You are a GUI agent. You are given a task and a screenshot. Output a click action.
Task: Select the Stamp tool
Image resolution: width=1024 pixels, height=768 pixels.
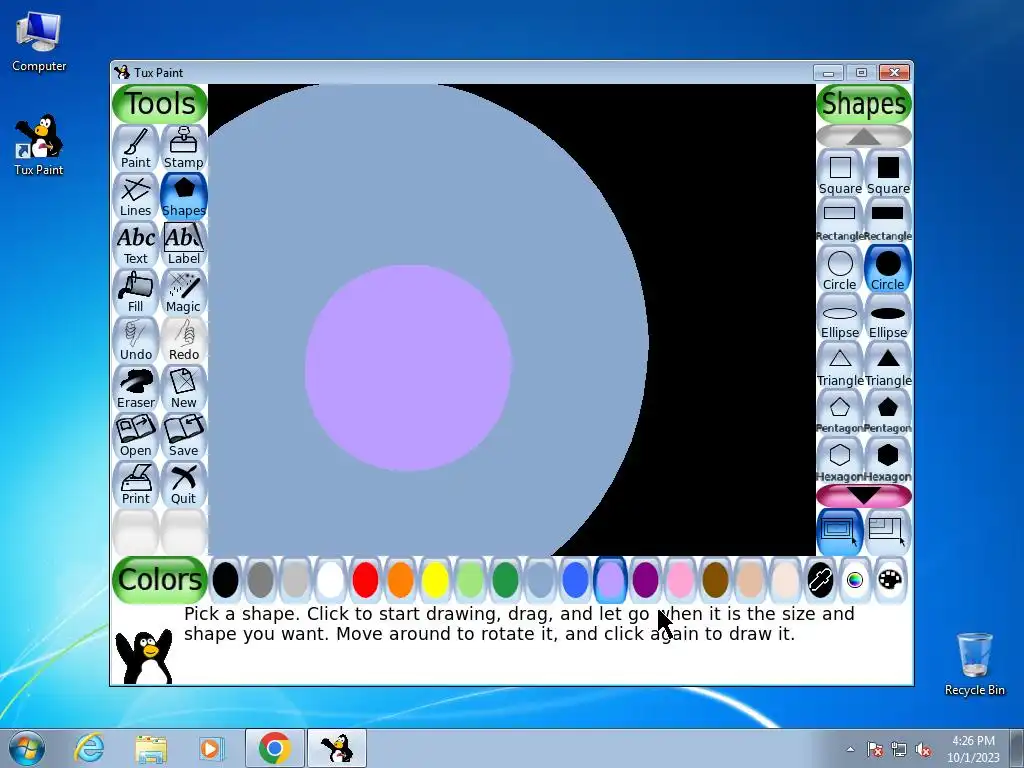point(184,148)
